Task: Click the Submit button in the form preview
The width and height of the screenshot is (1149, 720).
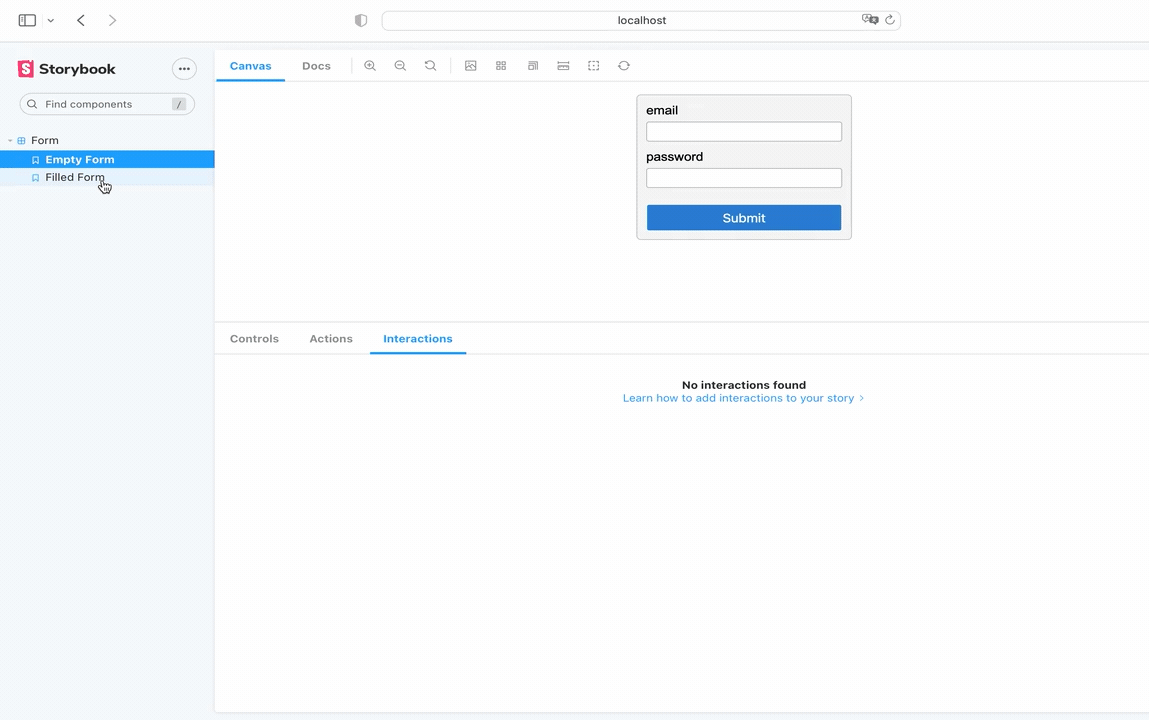Action: click(x=743, y=217)
